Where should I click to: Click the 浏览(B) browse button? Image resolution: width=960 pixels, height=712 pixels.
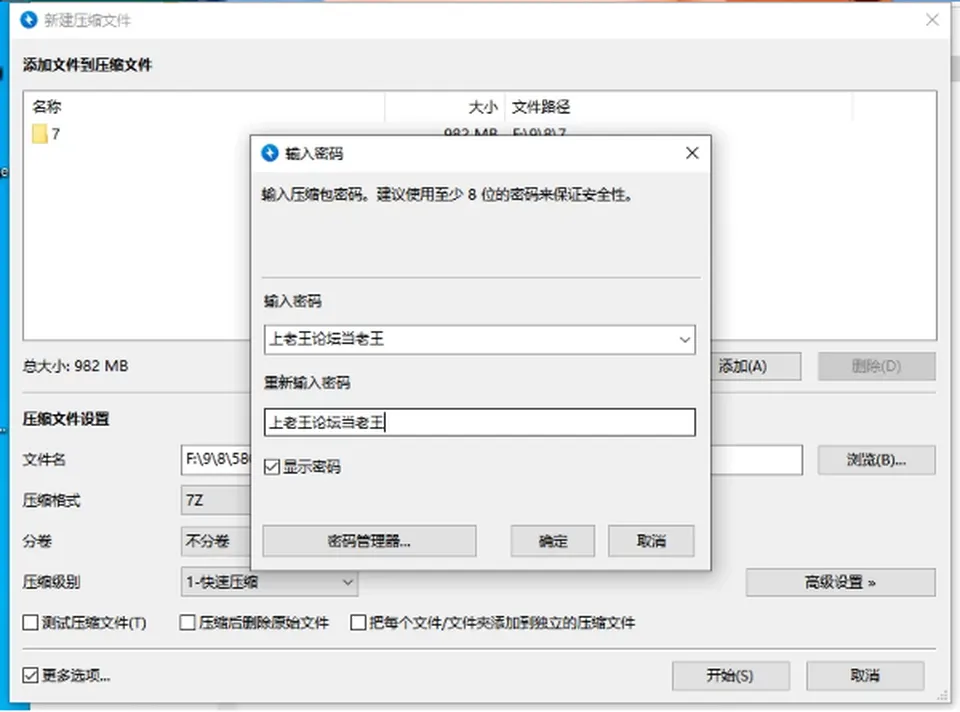(876, 460)
